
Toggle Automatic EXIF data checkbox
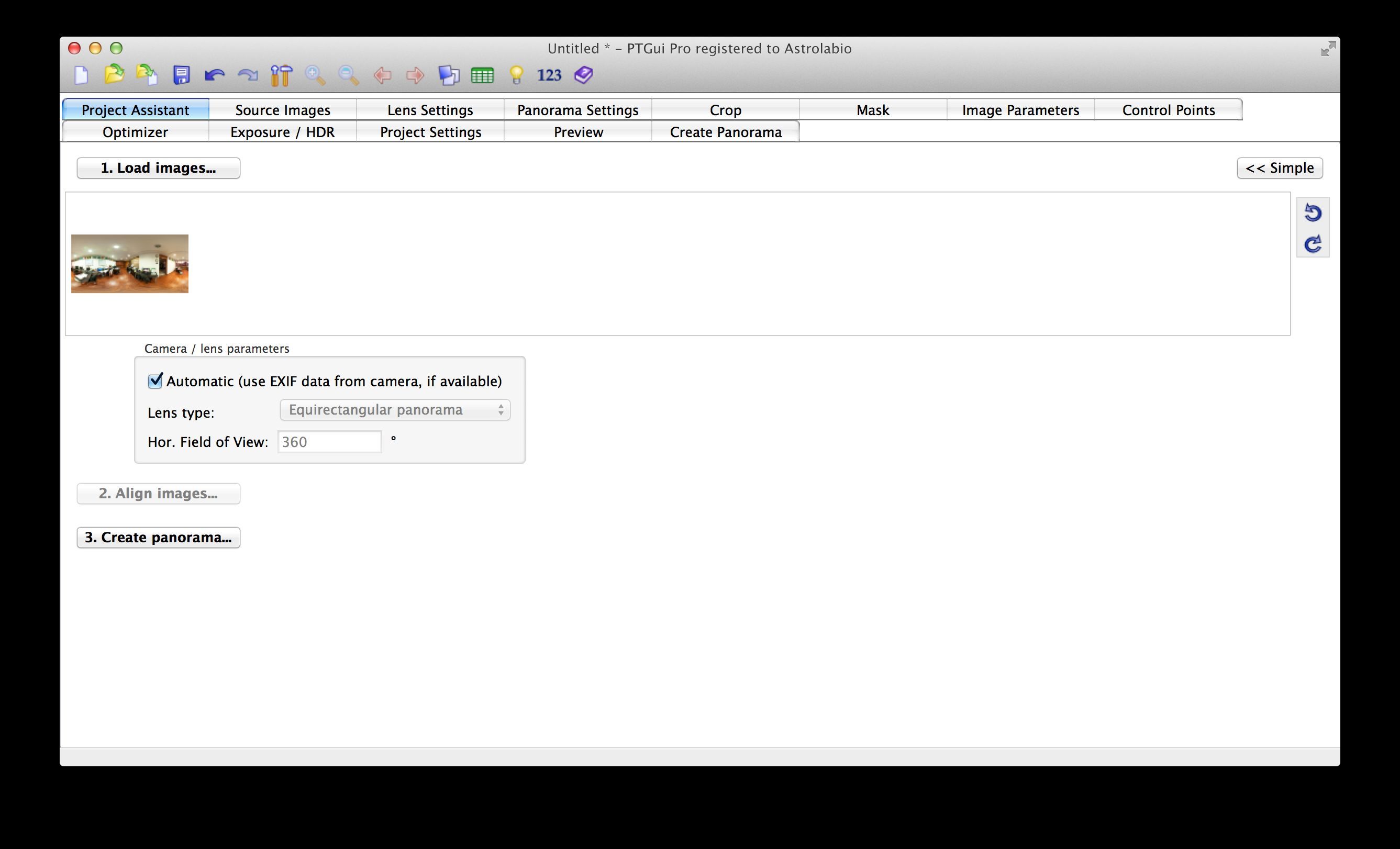pyautogui.click(x=155, y=381)
